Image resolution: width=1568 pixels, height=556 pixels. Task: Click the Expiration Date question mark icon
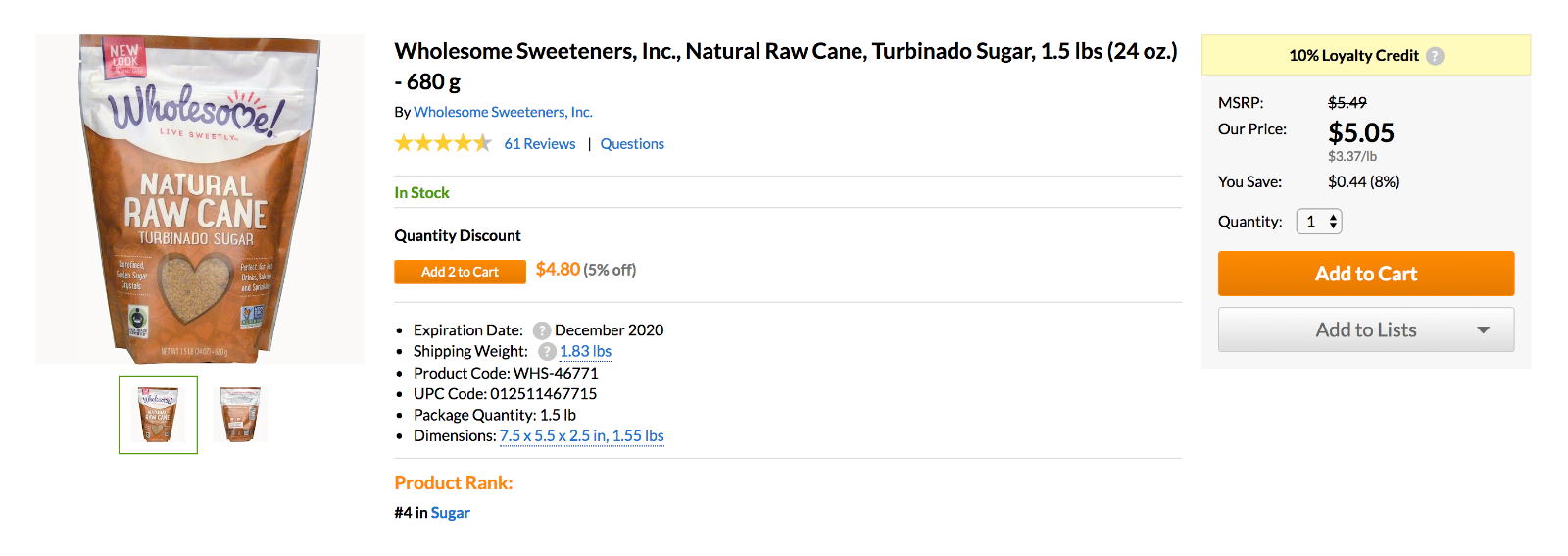pyautogui.click(x=542, y=330)
